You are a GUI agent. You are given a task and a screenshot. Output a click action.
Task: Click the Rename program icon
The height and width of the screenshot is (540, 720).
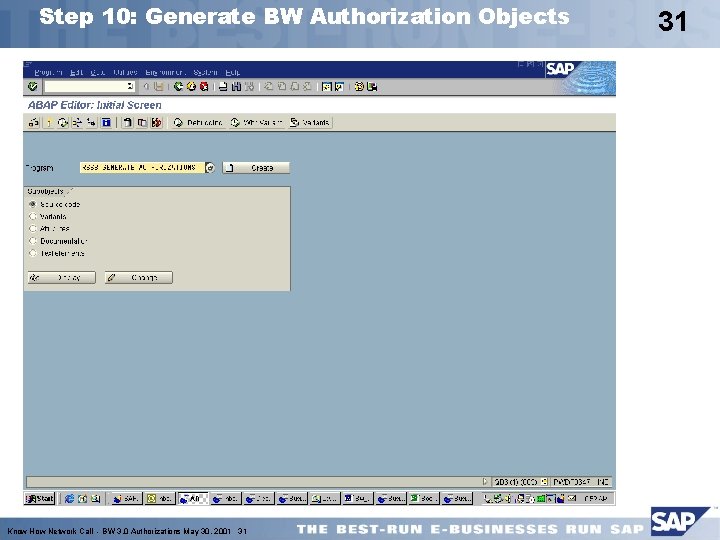tap(157, 123)
